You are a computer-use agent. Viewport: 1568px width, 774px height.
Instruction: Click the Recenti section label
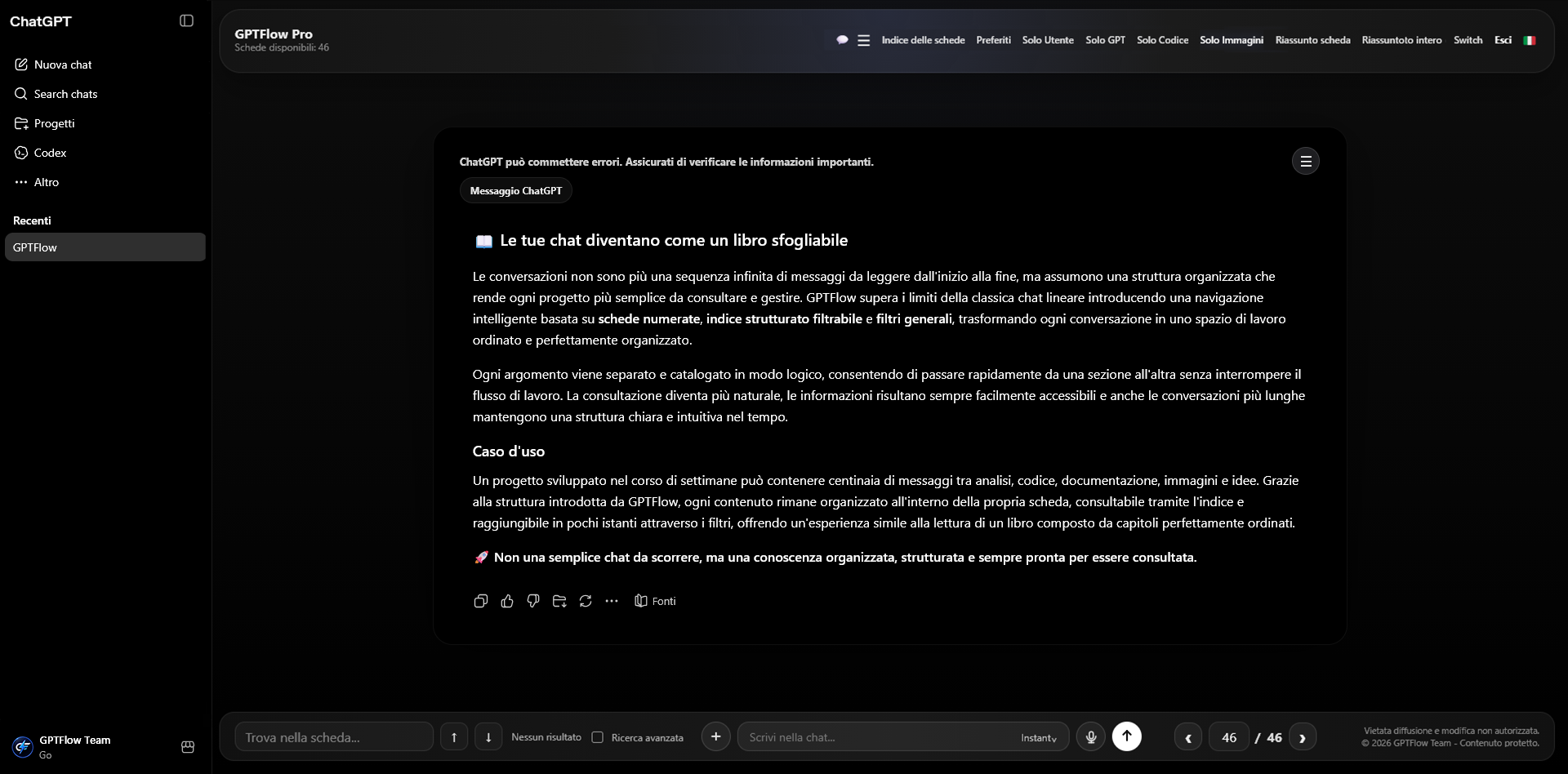(32, 220)
